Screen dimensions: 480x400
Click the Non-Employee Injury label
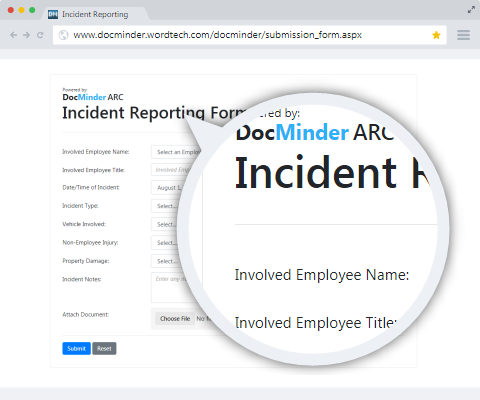[90, 242]
